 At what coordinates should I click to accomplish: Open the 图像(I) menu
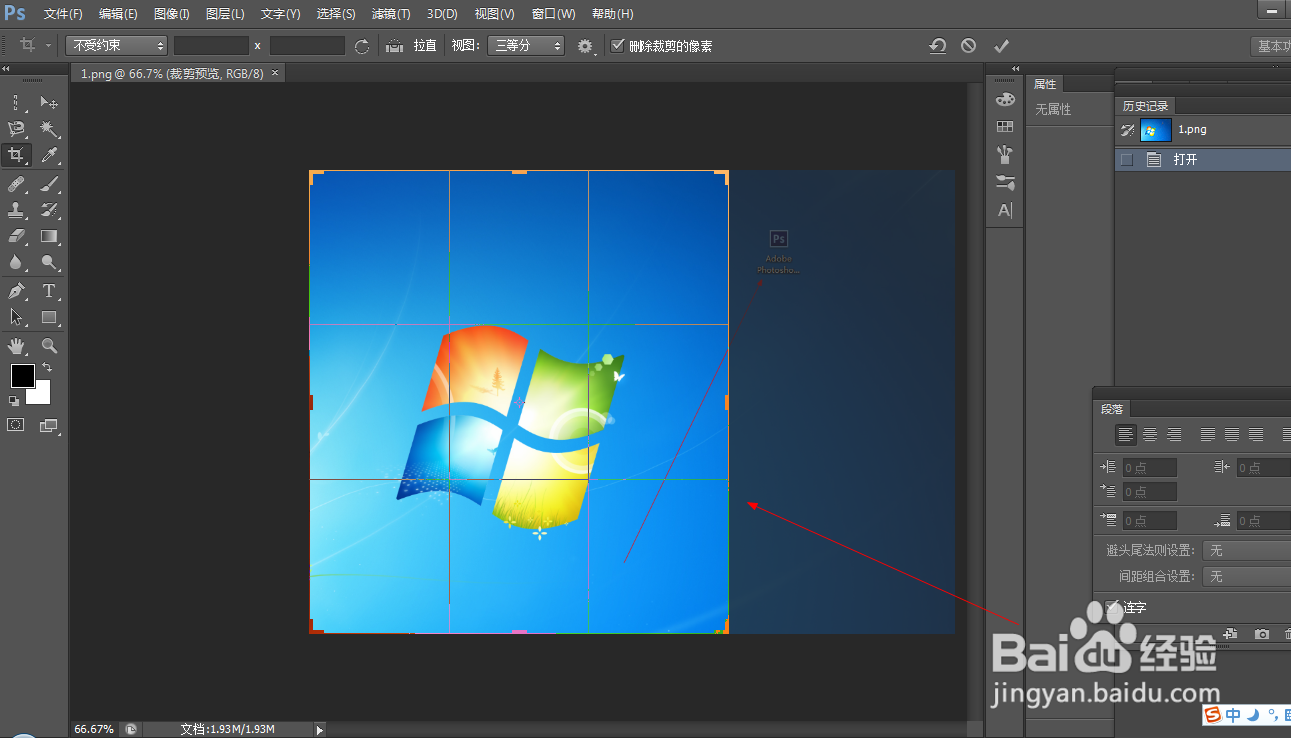point(172,14)
